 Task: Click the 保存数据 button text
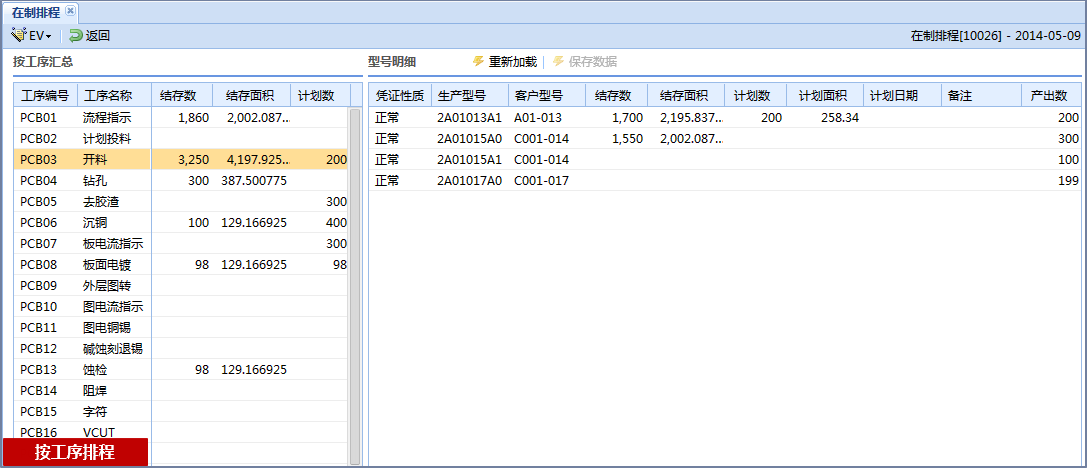593,62
